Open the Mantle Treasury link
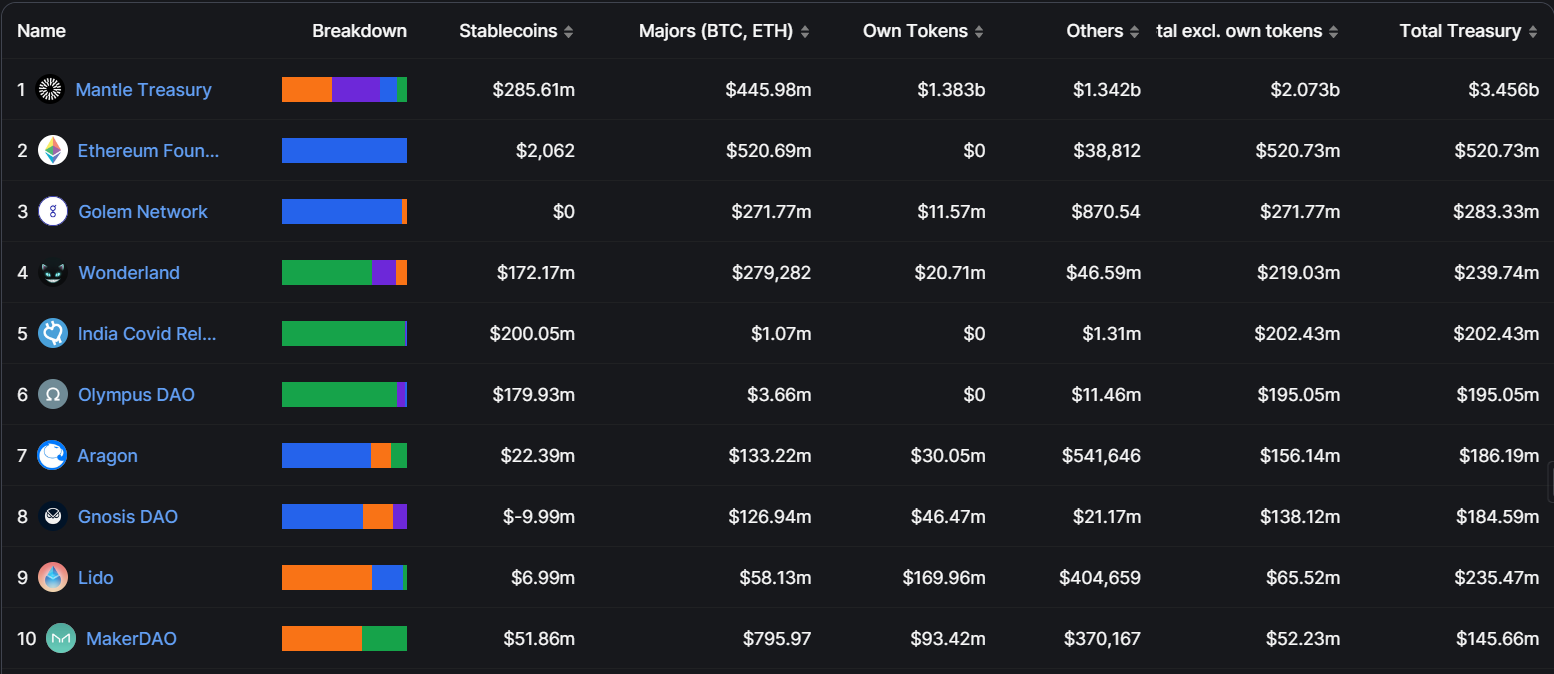1554x674 pixels. click(x=144, y=90)
